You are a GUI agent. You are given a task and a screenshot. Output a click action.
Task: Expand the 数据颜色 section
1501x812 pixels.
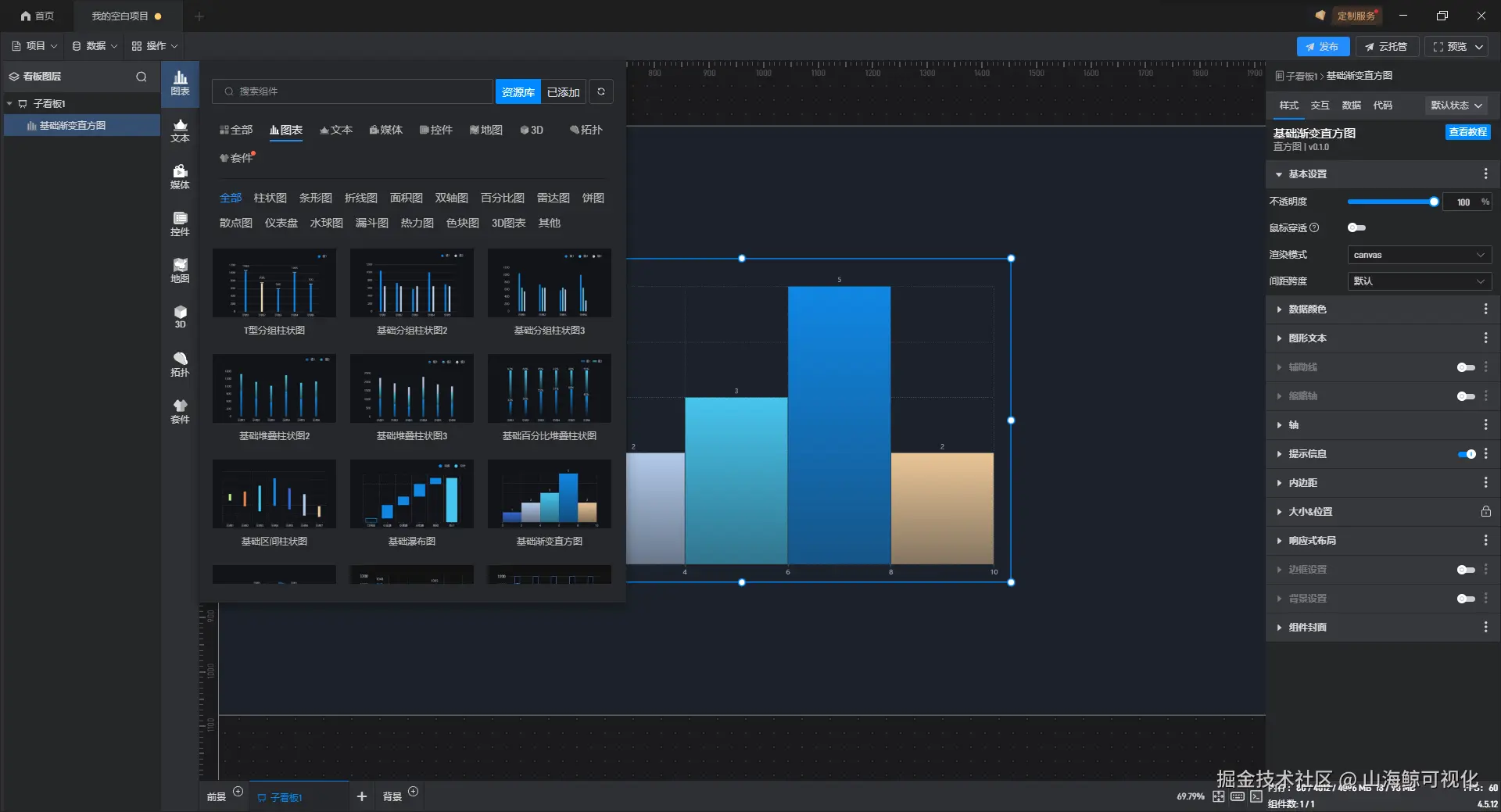tap(1279, 309)
